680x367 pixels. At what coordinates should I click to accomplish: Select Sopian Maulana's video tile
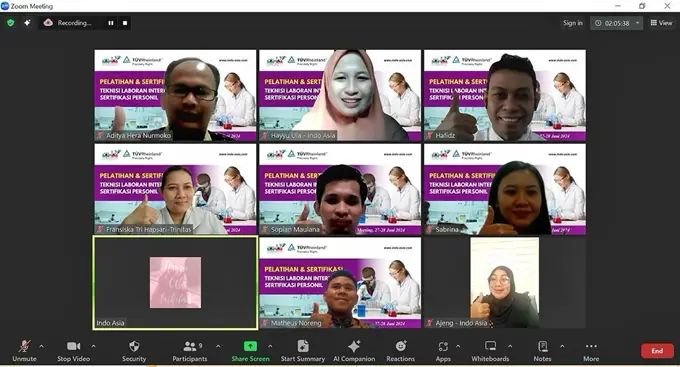pyautogui.click(x=340, y=189)
